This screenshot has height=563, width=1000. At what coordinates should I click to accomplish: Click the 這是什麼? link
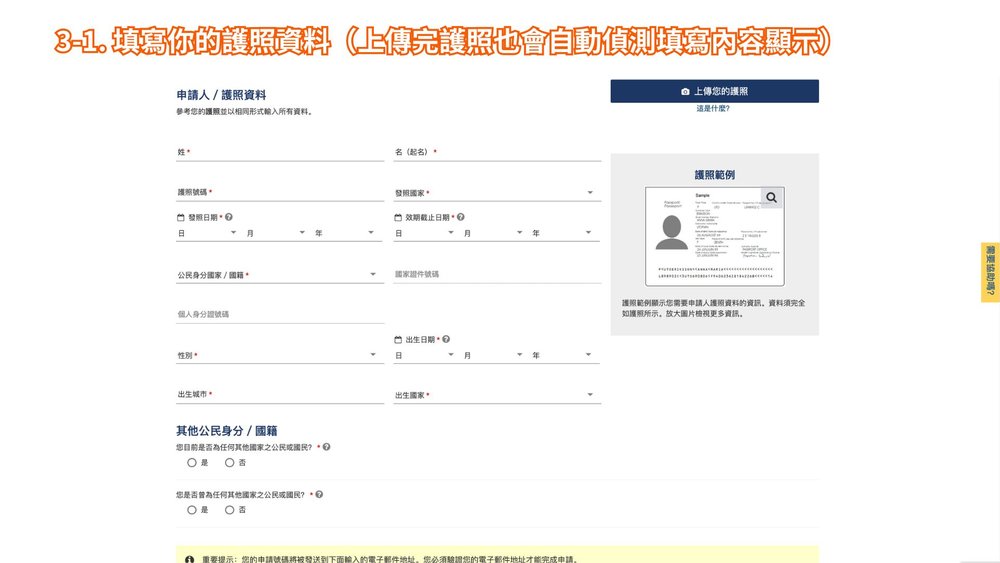pyautogui.click(x=713, y=109)
